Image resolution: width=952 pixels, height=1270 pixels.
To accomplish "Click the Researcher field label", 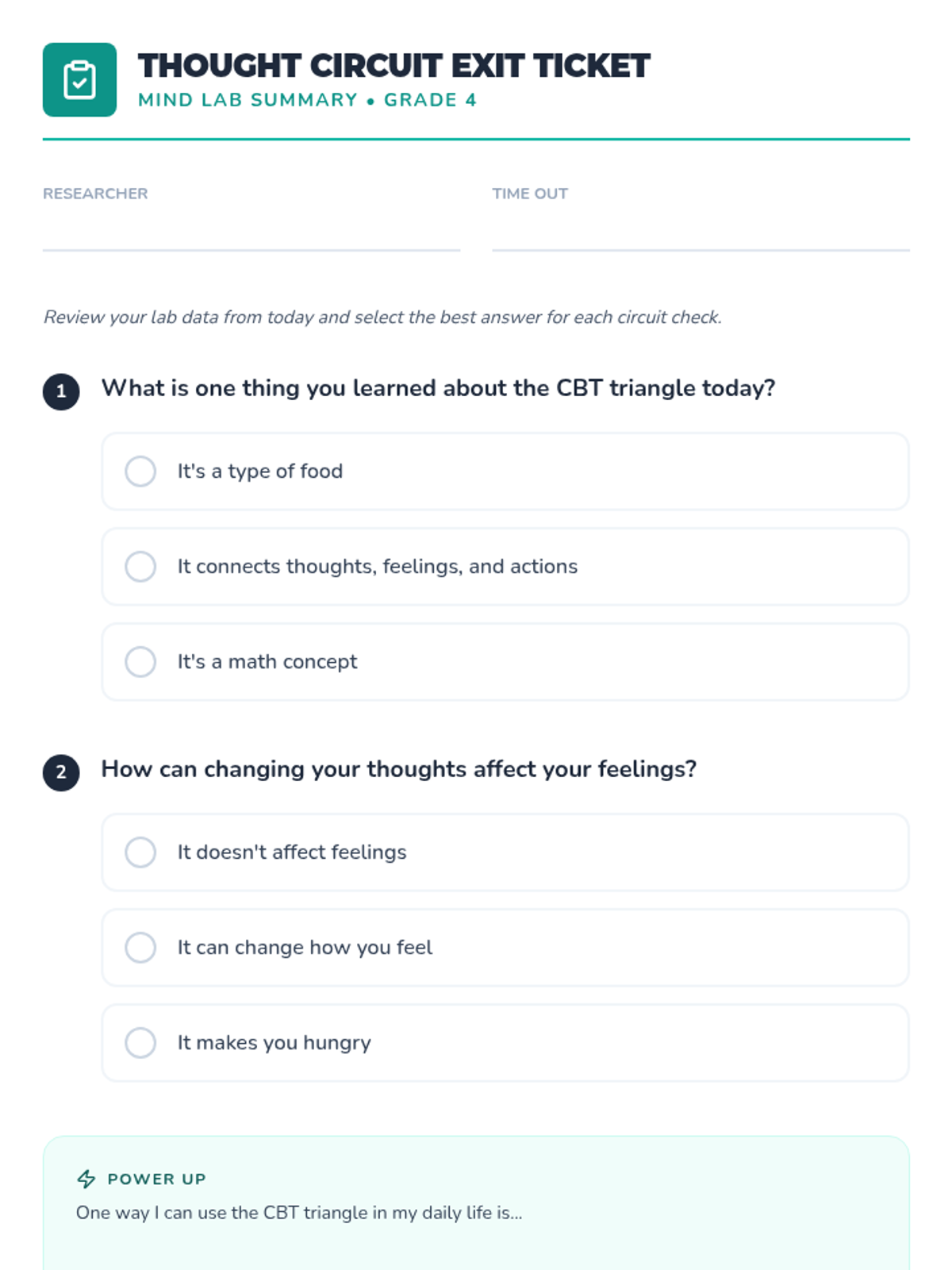I will pos(95,194).
